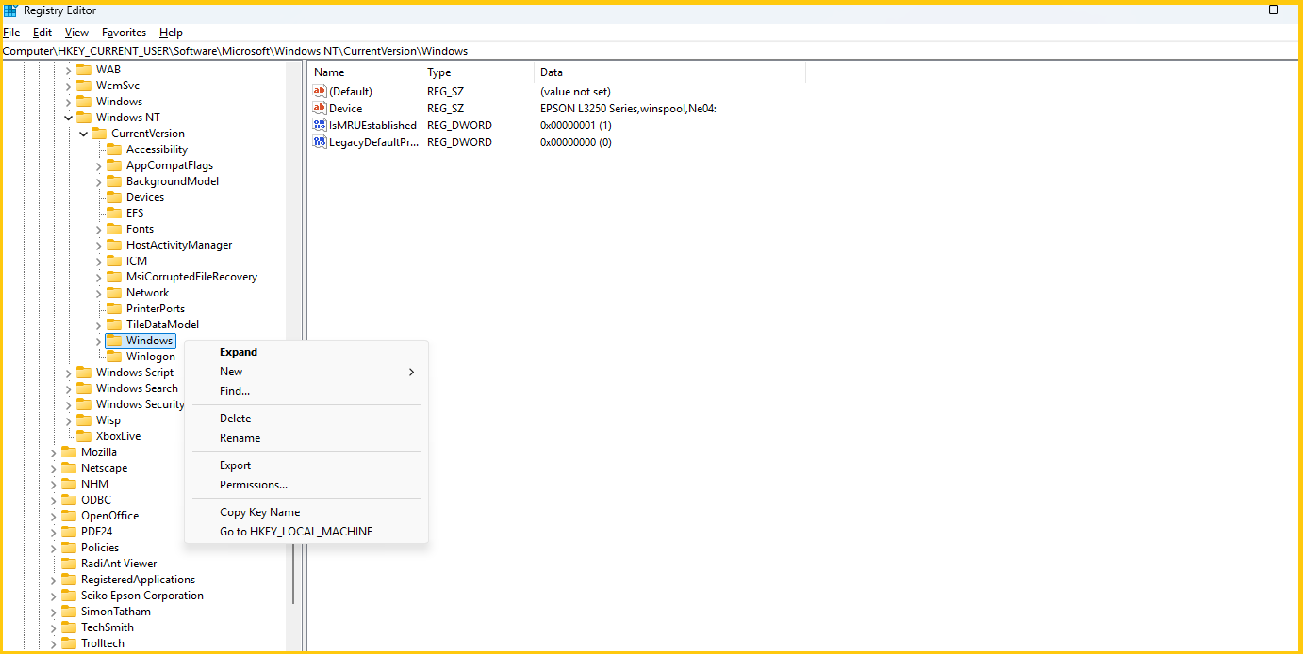
Task: Click the (Default) string value icon
Action: (320, 91)
